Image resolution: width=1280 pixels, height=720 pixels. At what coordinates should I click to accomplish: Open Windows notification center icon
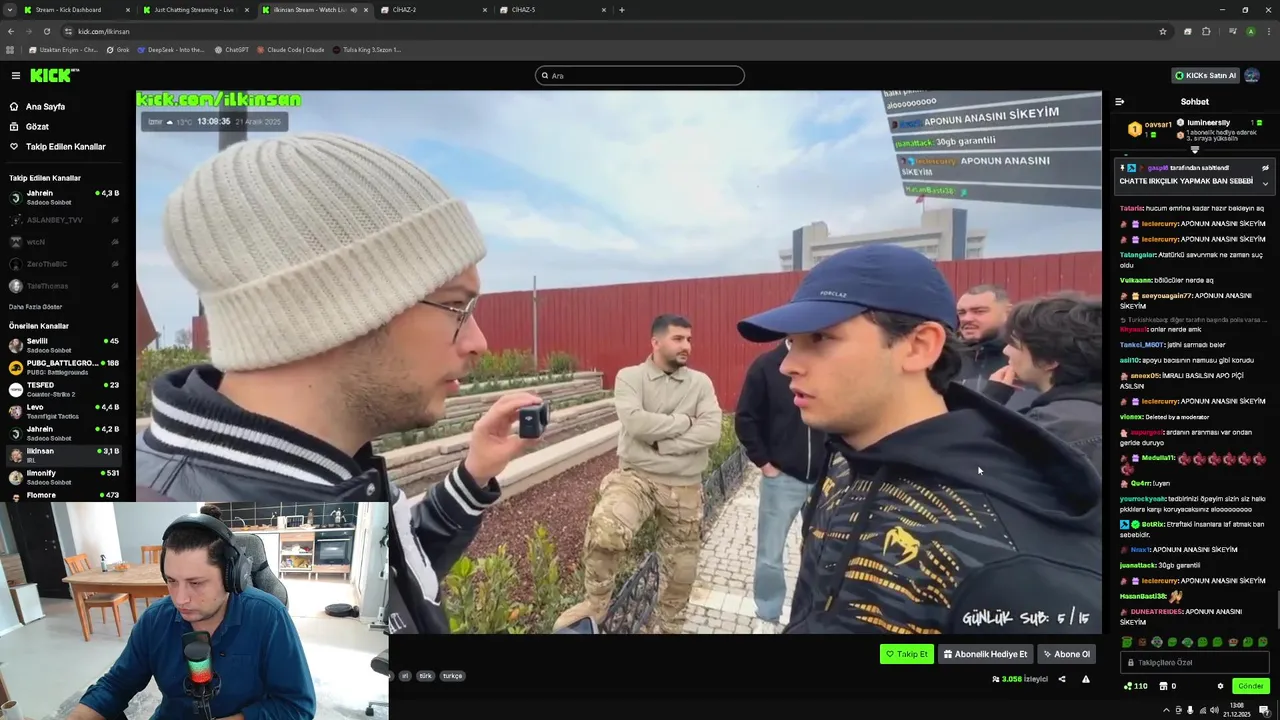click(1264, 710)
